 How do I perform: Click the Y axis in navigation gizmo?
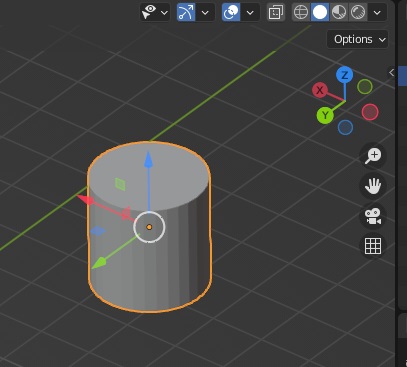coord(325,115)
